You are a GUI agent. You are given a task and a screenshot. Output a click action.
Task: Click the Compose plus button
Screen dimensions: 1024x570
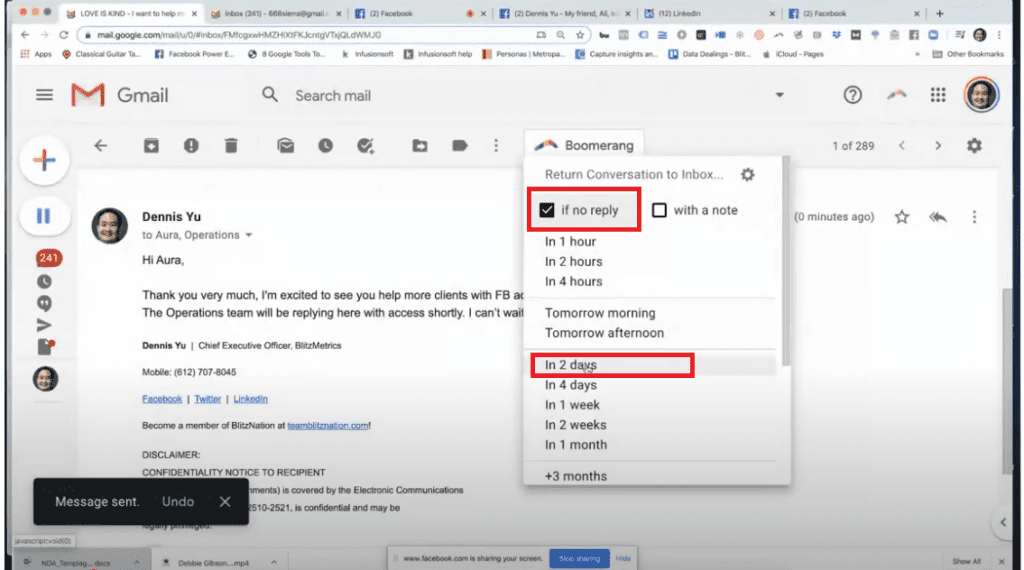coord(44,160)
